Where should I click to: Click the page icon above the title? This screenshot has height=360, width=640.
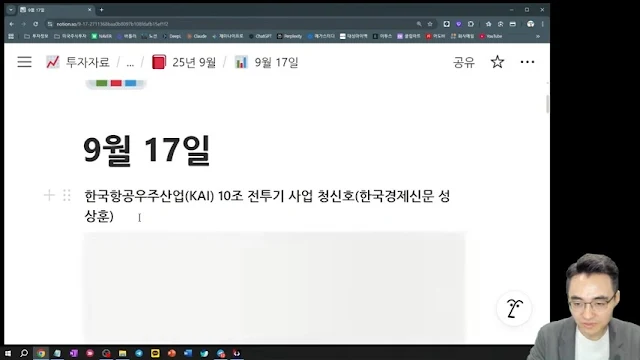(x=116, y=83)
